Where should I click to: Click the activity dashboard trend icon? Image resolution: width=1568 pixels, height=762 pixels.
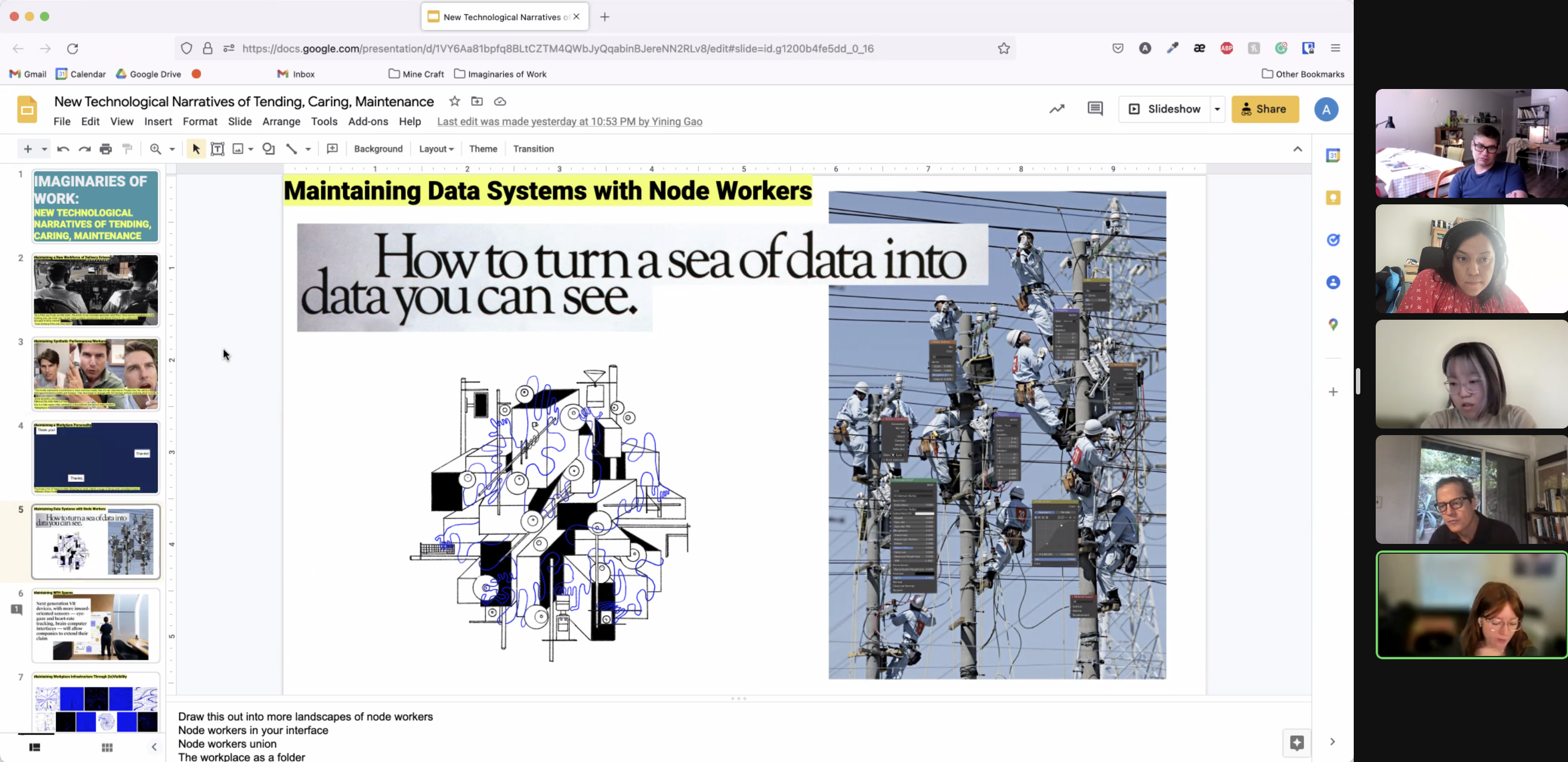[1057, 109]
